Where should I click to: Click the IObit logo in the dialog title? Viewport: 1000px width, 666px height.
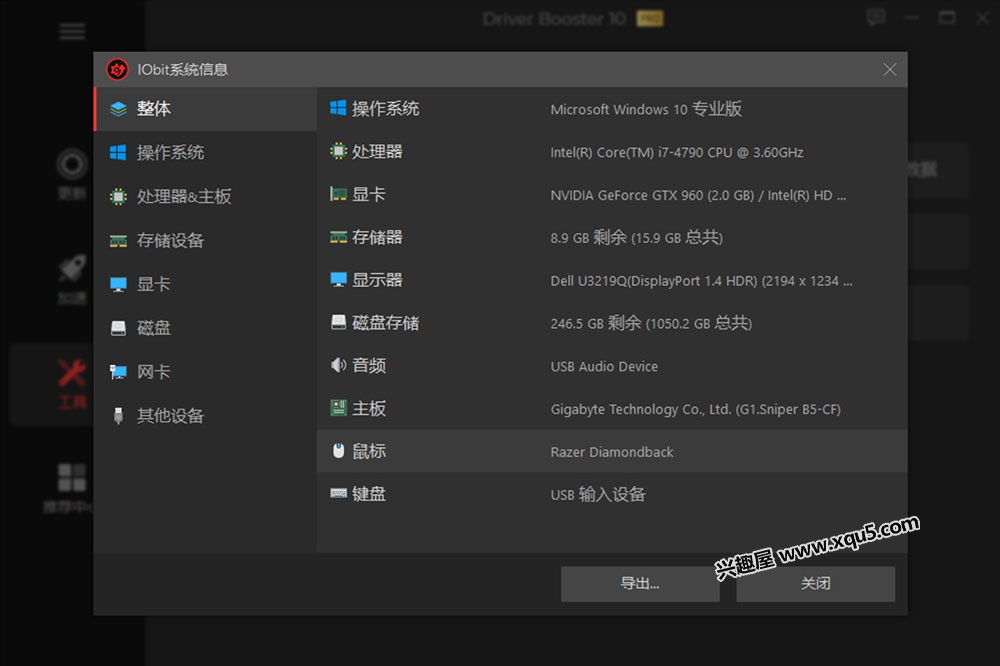pyautogui.click(x=117, y=70)
